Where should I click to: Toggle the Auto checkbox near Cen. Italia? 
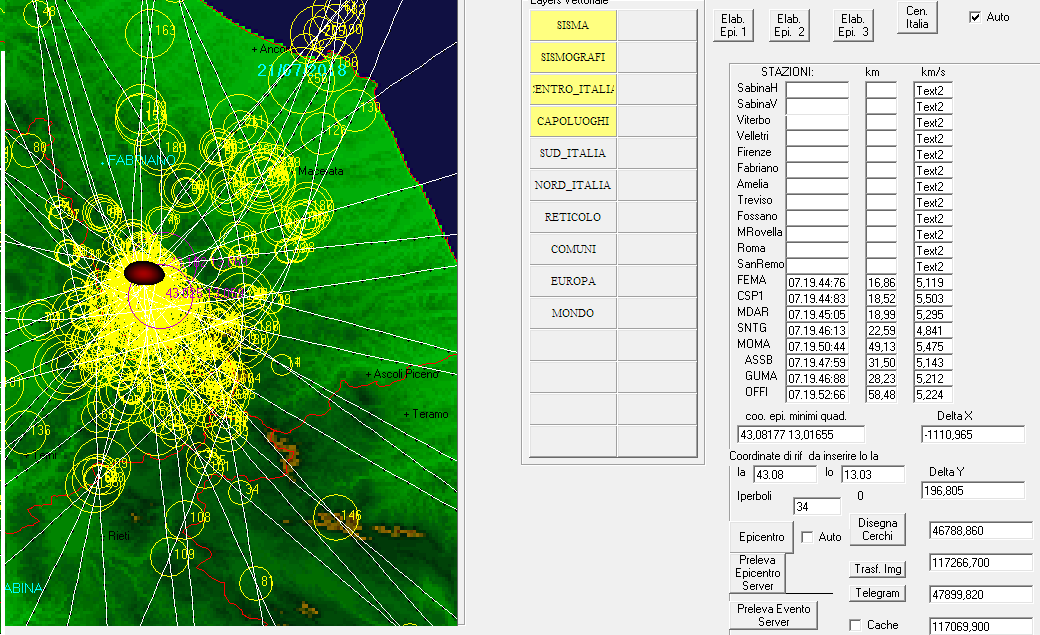pos(975,17)
